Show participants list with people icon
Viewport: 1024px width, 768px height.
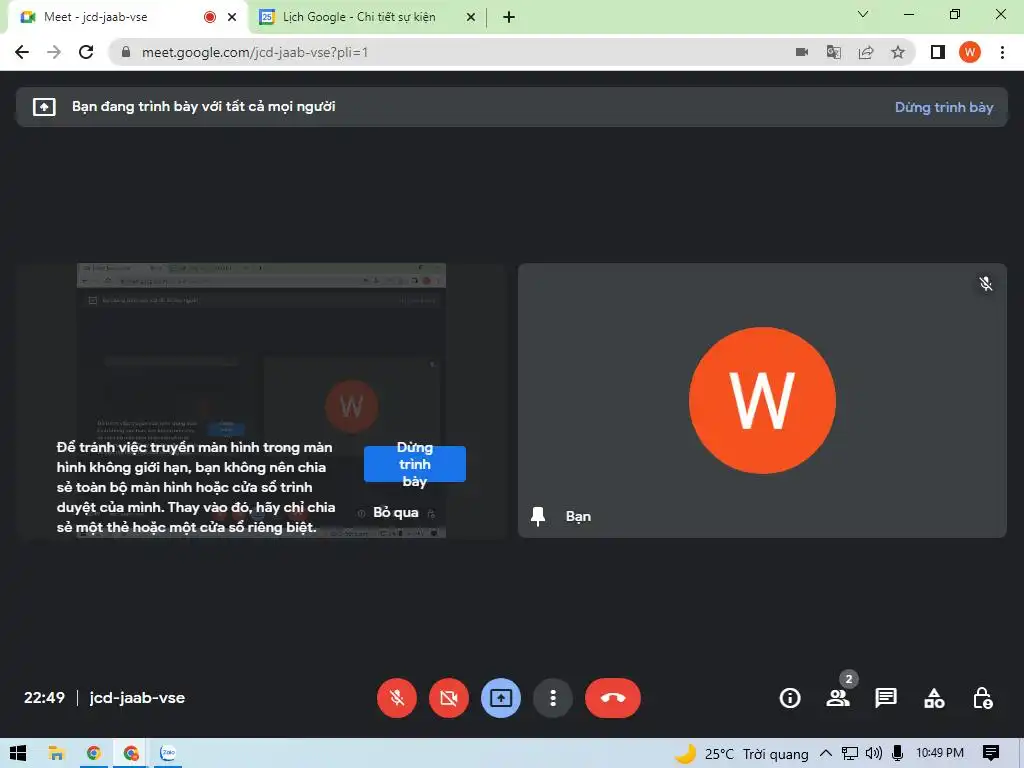pyautogui.click(x=838, y=698)
